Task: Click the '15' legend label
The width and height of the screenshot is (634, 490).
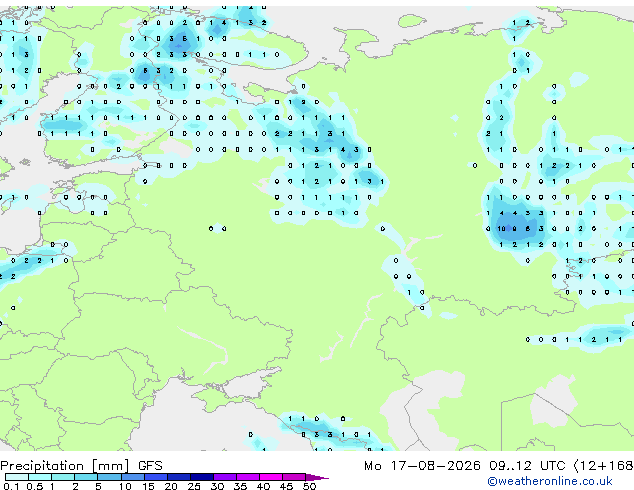Action: pos(148,486)
